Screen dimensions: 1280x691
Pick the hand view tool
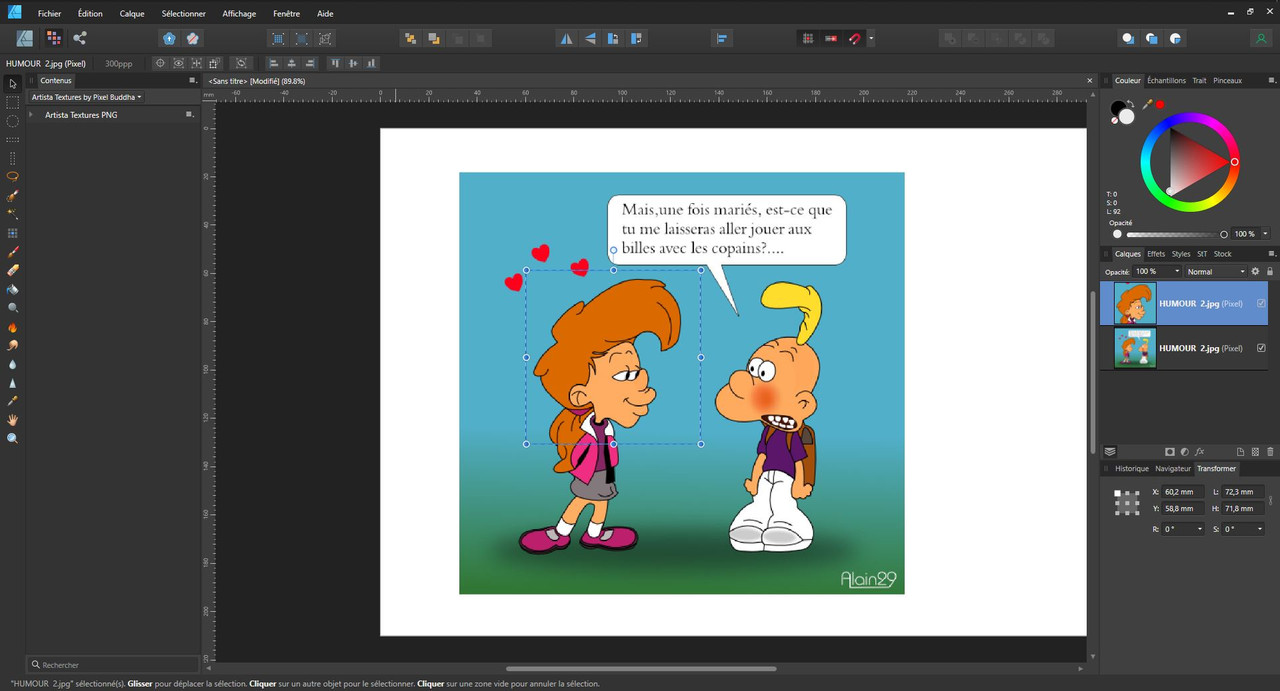(x=13, y=420)
